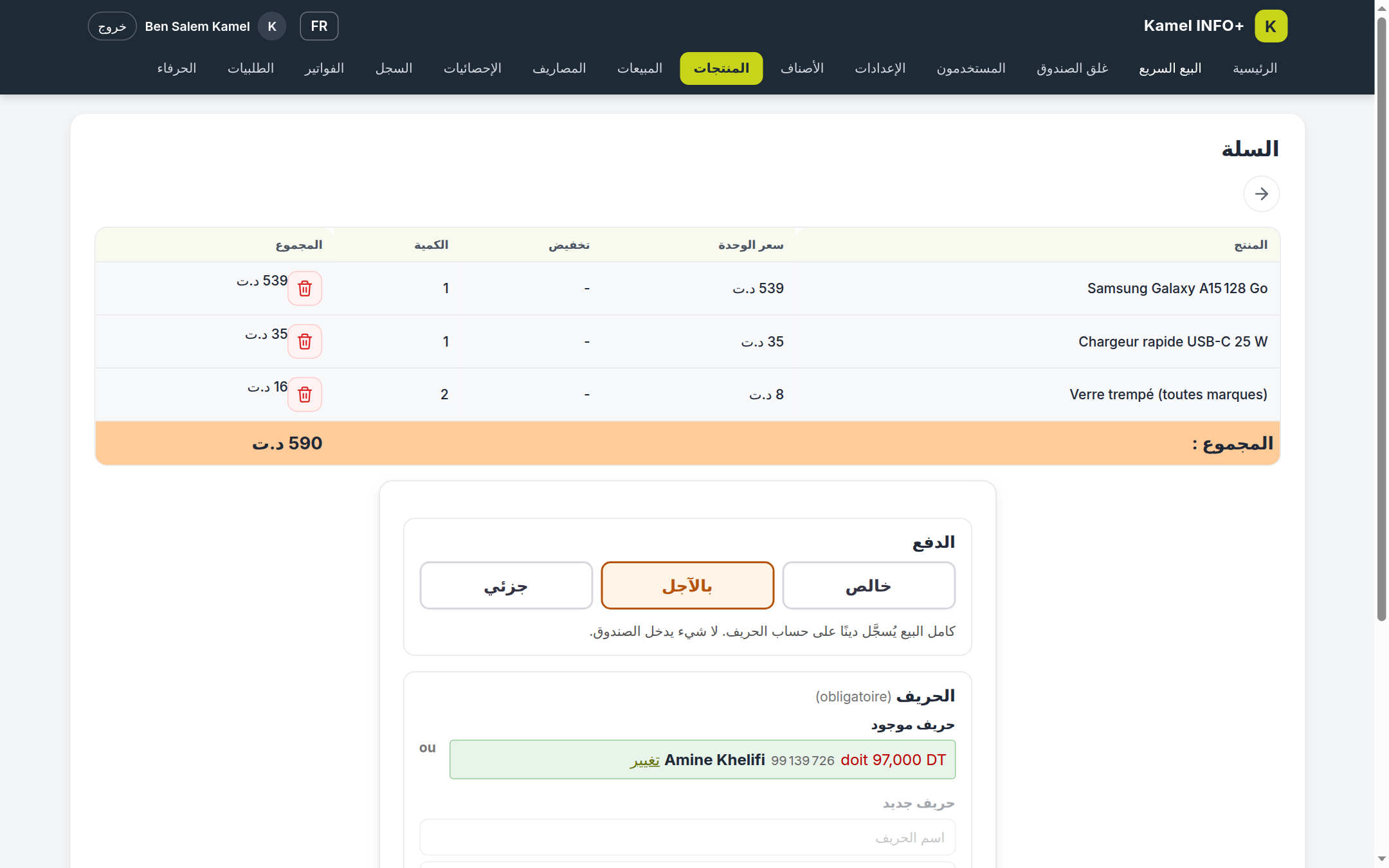Open الإعدادات settings page
1389x868 pixels.
pyautogui.click(x=880, y=68)
